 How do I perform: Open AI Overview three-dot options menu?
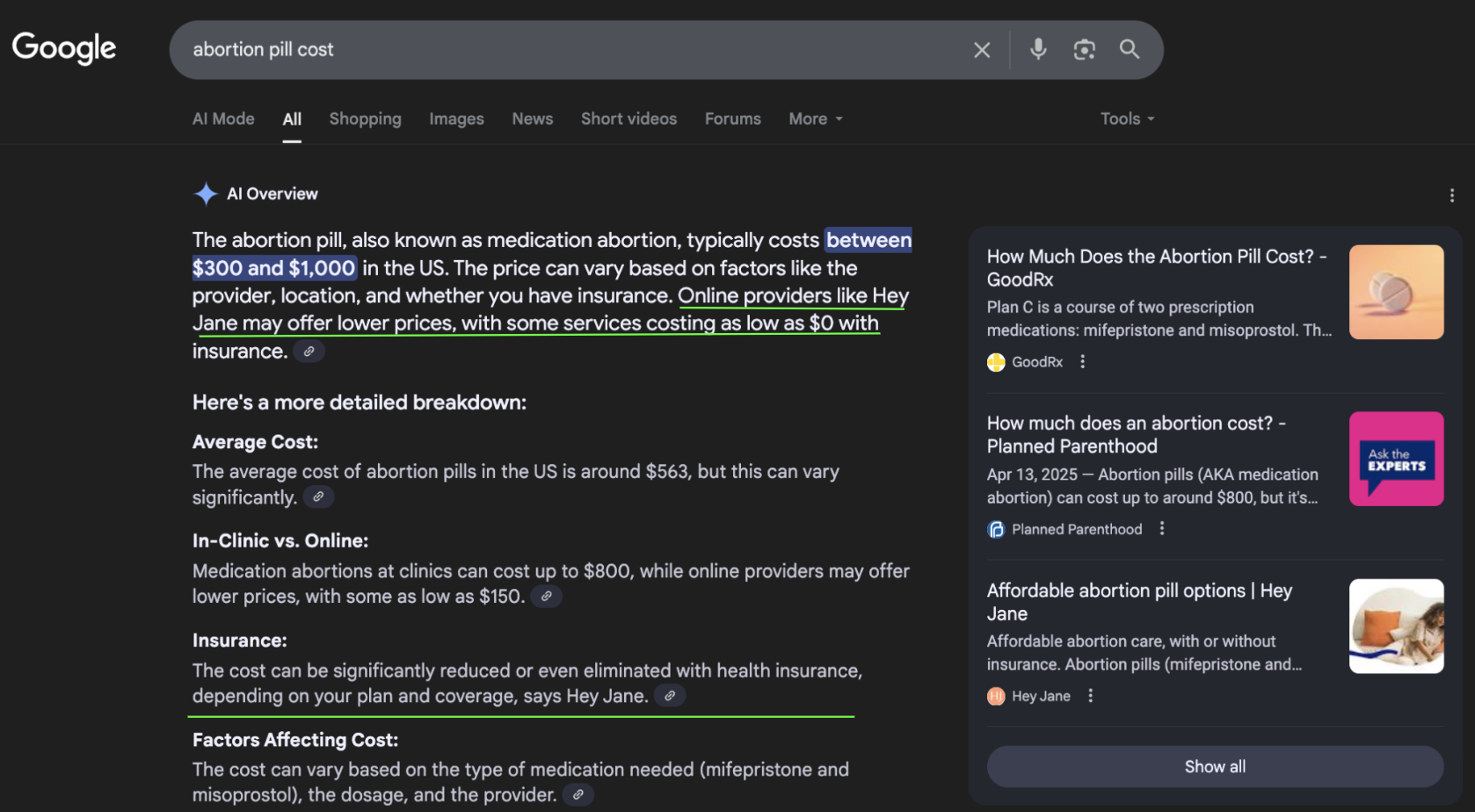click(1451, 195)
